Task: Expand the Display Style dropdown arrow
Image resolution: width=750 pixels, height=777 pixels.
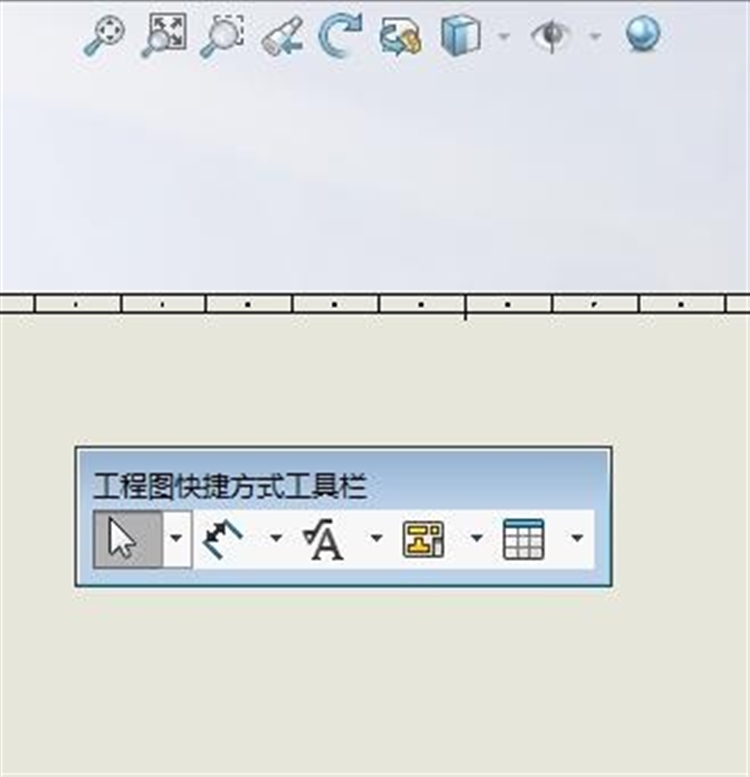Action: point(504,36)
